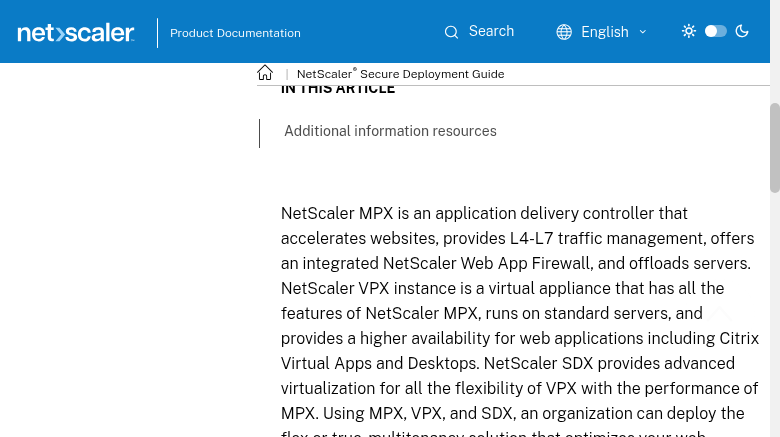Click the language dropdown chevron

(643, 32)
